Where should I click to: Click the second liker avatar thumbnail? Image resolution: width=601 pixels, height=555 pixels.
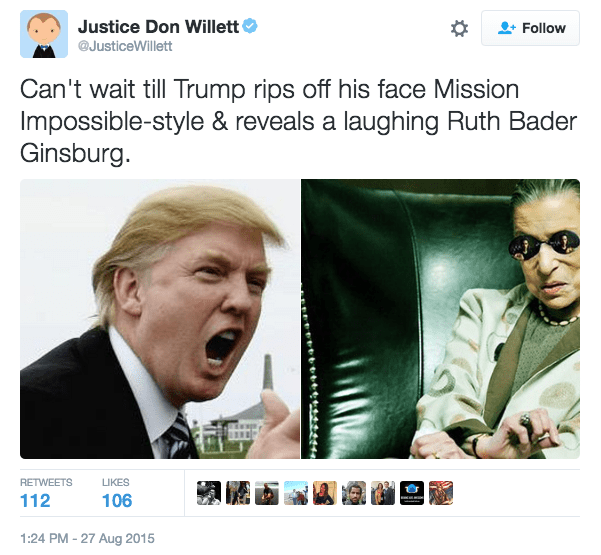(238, 493)
